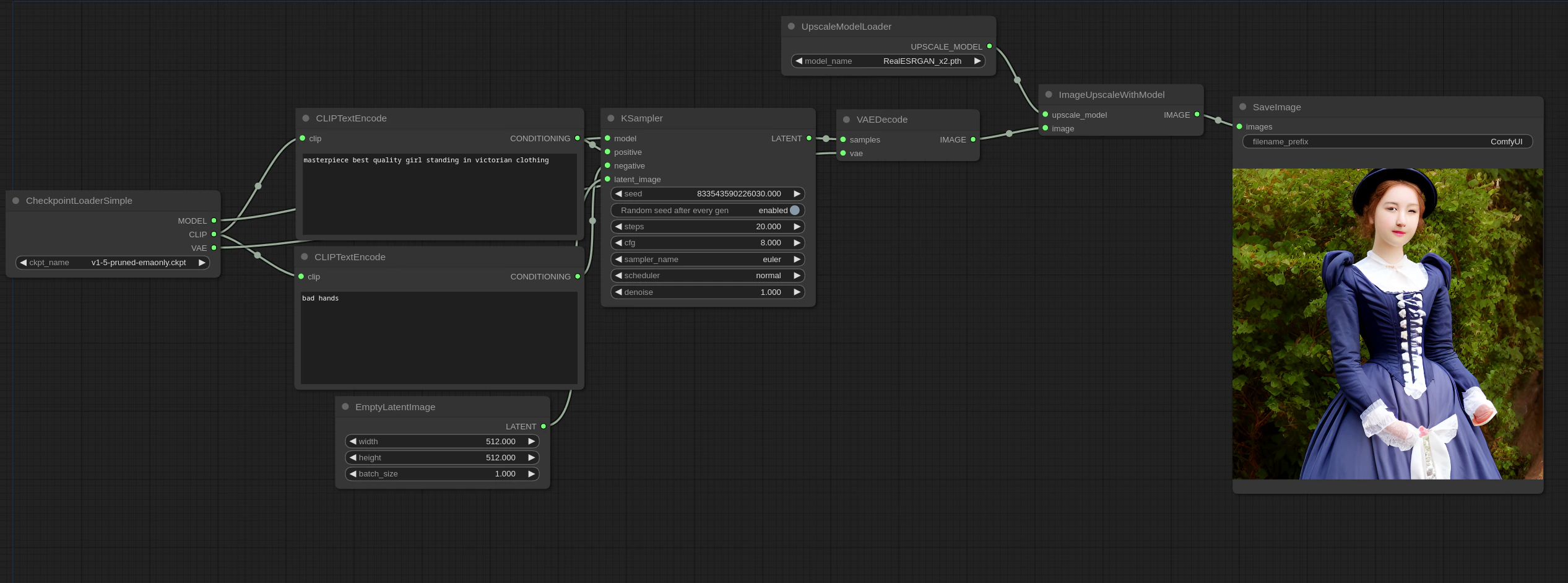This screenshot has height=583, width=1568.
Task: Increase the steps value
Action: click(797, 226)
